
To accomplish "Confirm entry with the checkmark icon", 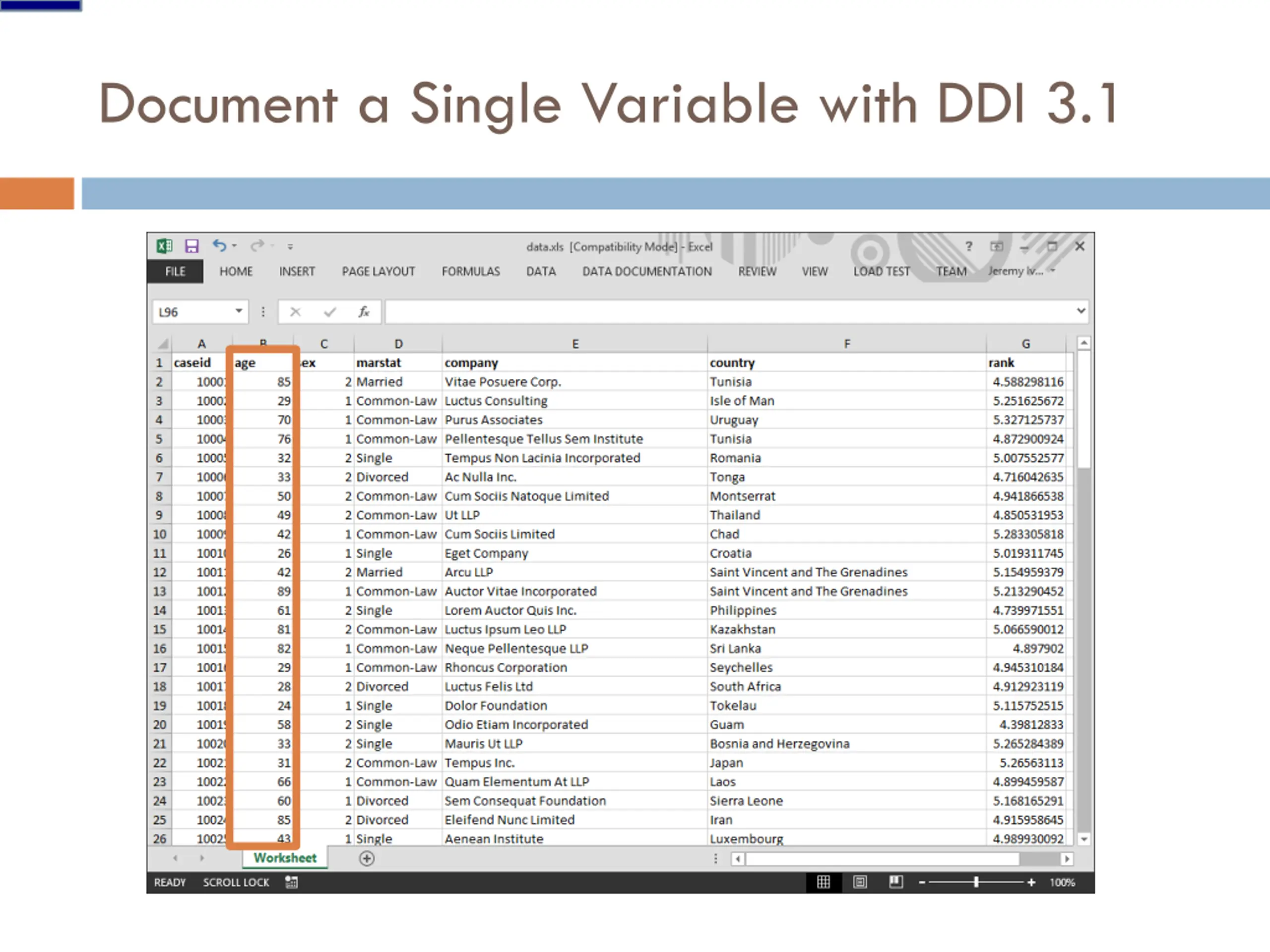I will [x=329, y=311].
